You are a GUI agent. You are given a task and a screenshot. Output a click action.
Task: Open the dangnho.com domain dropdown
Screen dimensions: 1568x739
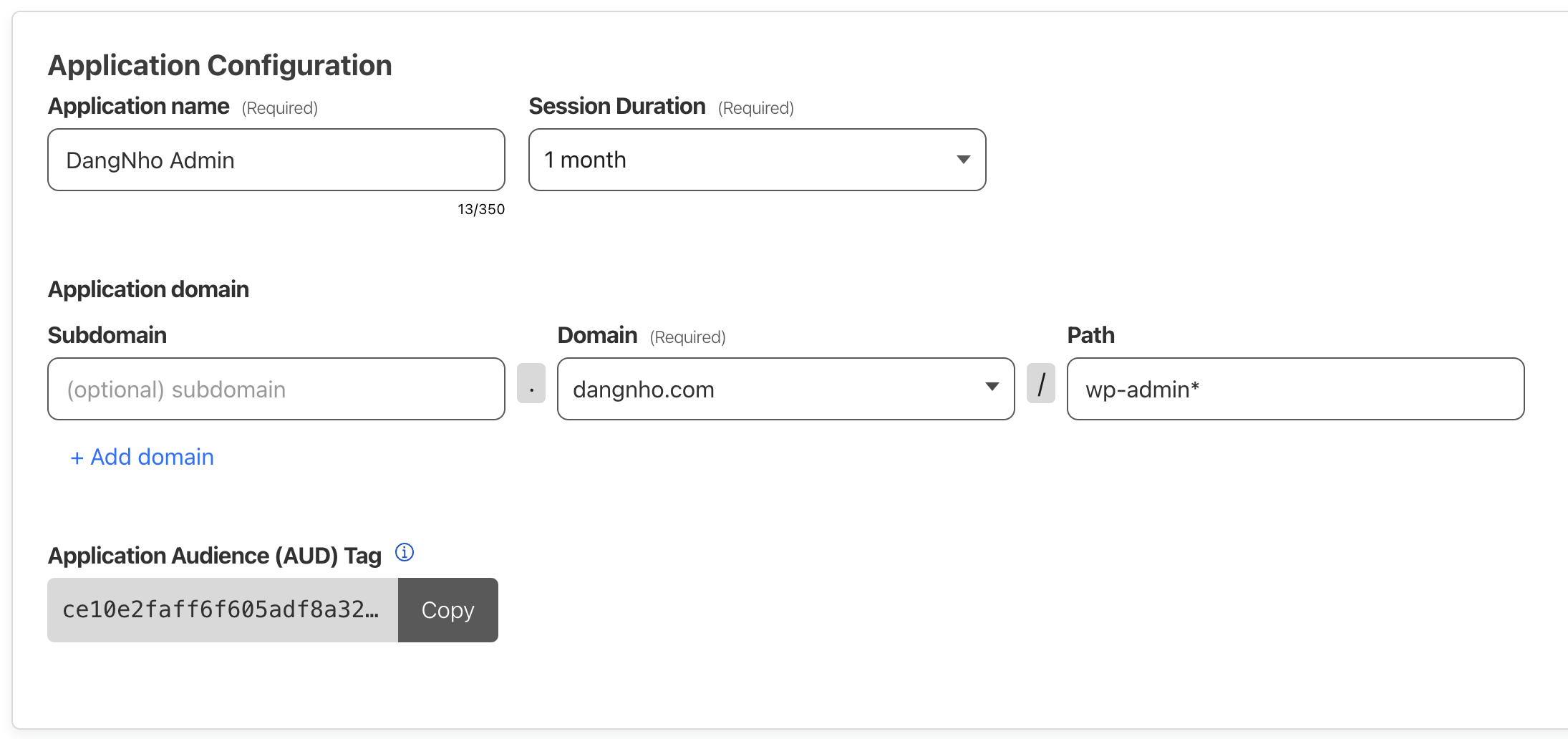(x=786, y=389)
